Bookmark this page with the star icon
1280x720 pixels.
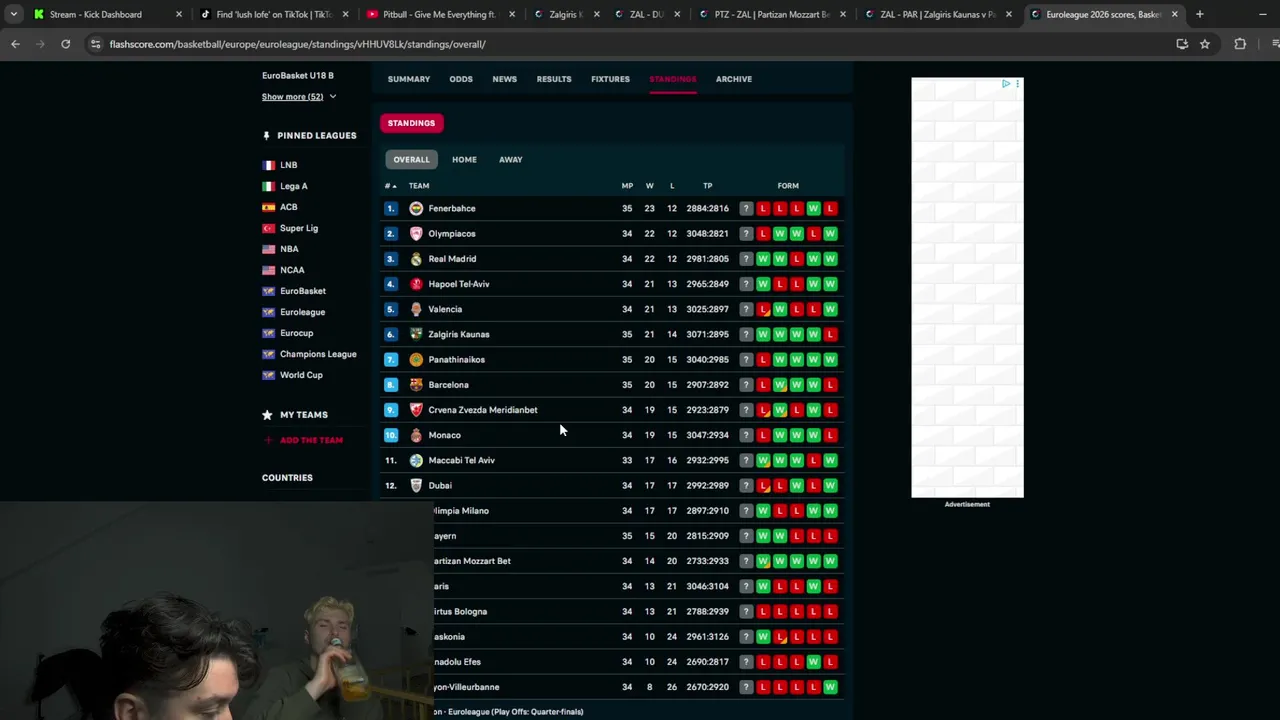[1205, 44]
